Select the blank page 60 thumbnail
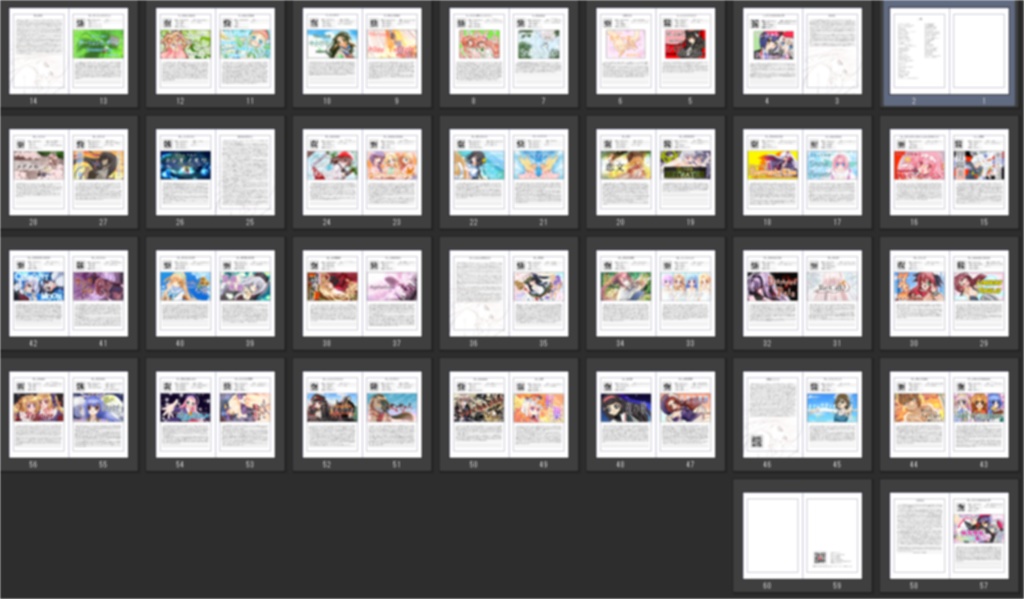This screenshot has width=1024, height=599. click(773, 536)
